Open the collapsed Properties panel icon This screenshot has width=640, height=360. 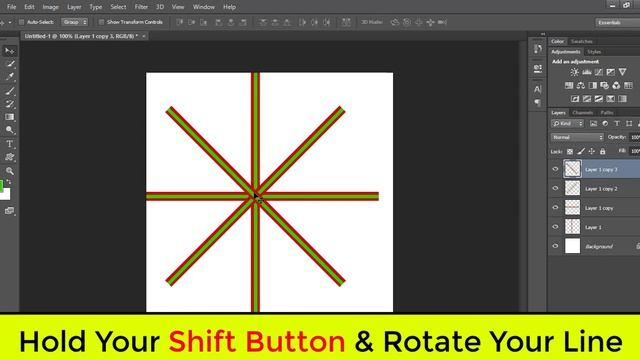(538, 68)
